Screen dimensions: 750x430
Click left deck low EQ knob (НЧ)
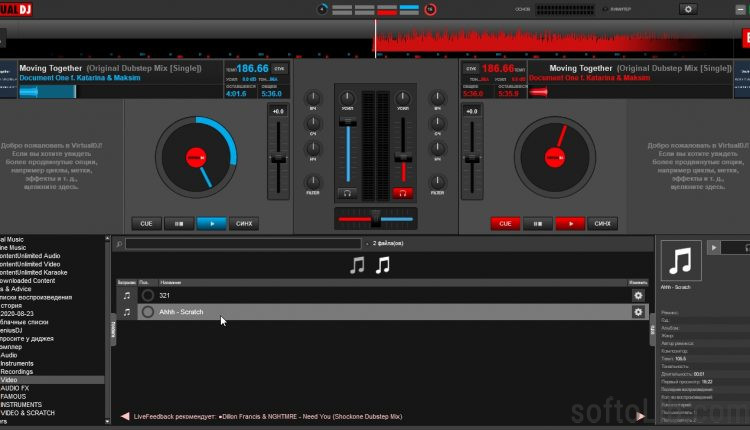pyautogui.click(x=313, y=149)
